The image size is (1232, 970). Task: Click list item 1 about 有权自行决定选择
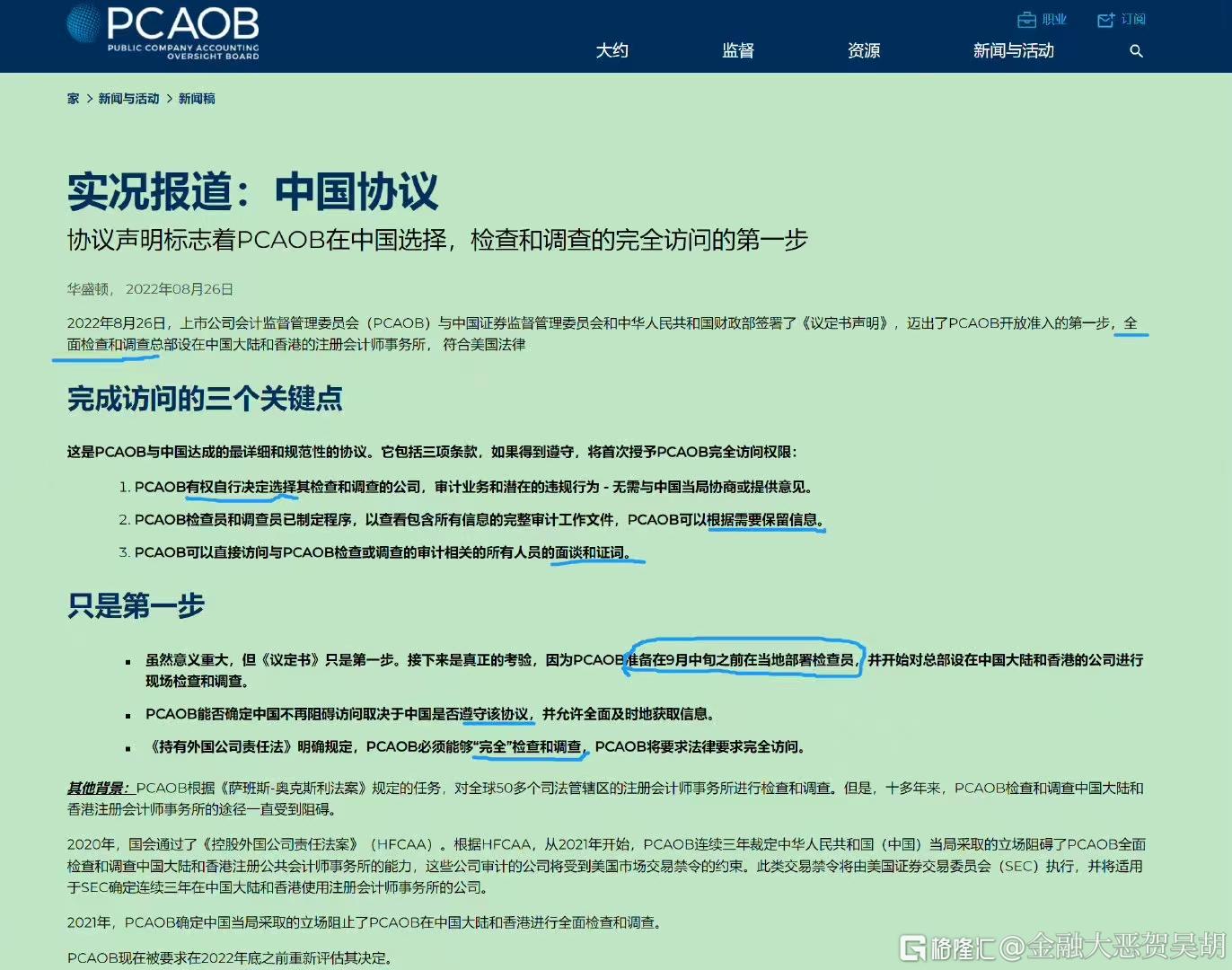pyautogui.click(x=467, y=487)
